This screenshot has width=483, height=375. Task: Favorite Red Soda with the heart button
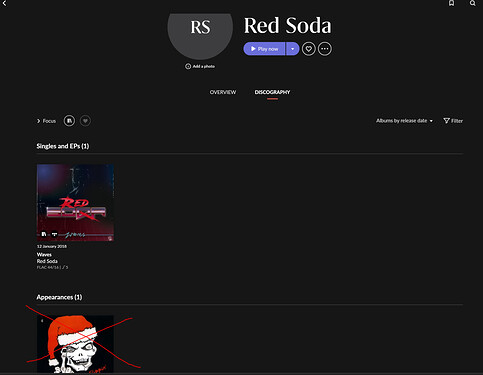(309, 49)
